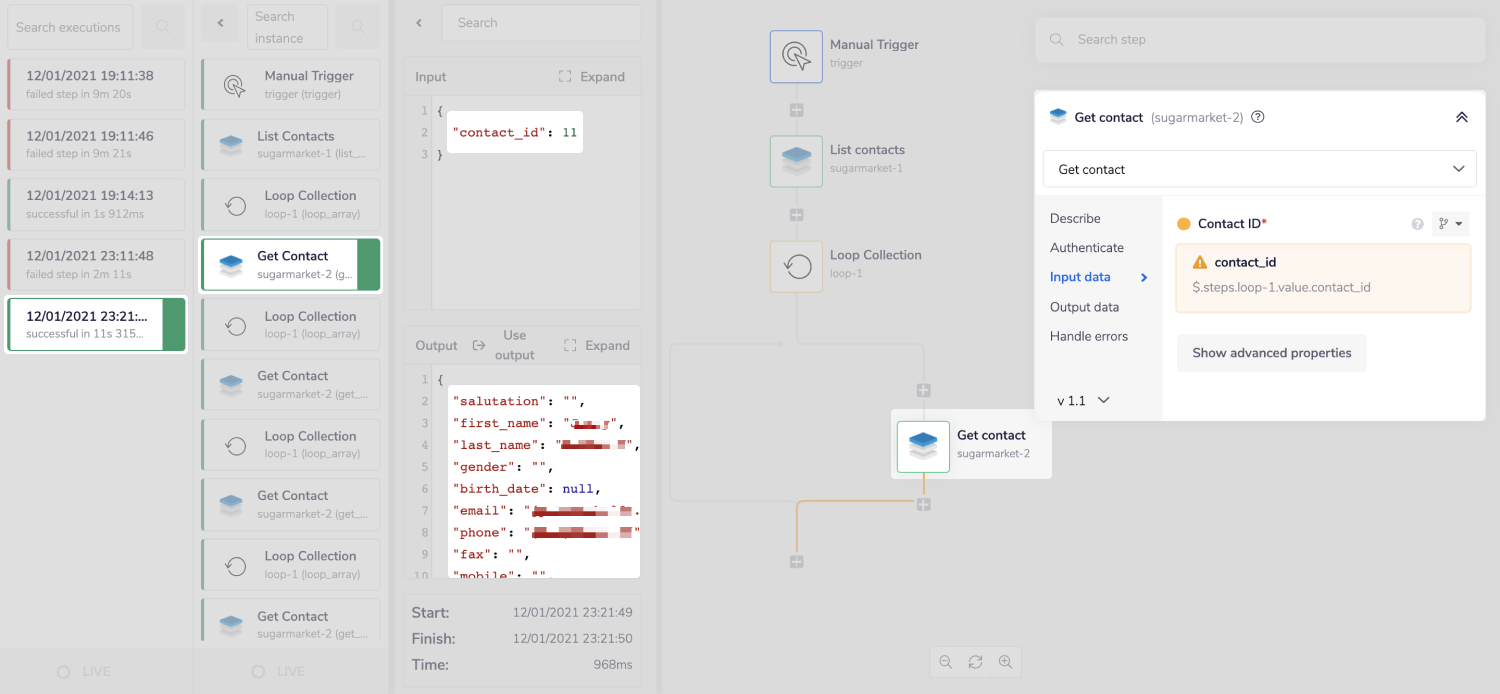Zoom out the workflow canvas

pos(945,661)
